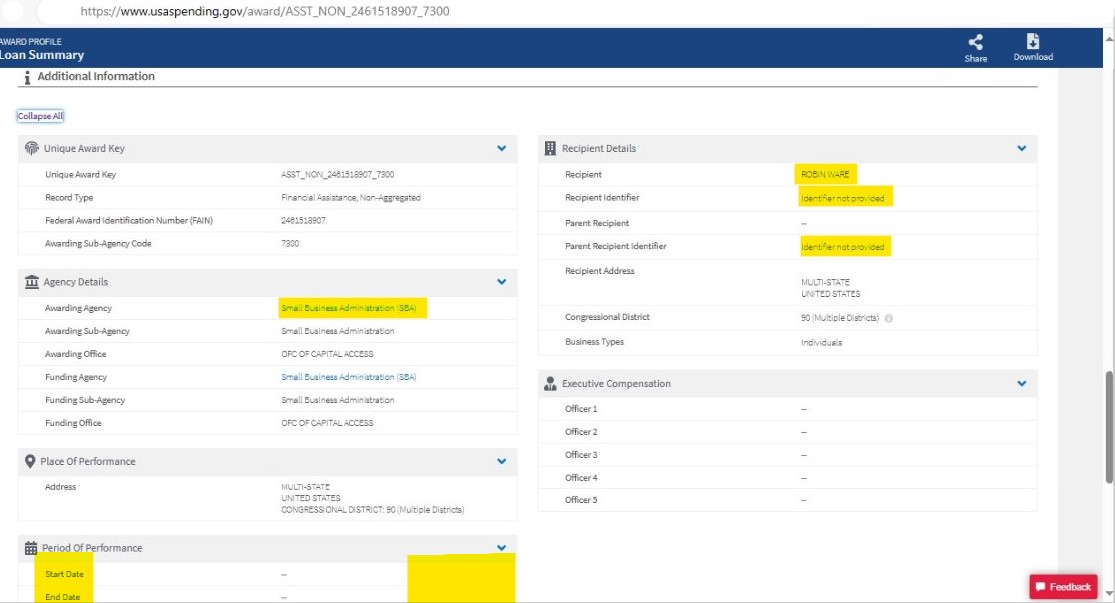
Task: Click the Recipient Details building icon
Action: pyautogui.click(x=550, y=148)
